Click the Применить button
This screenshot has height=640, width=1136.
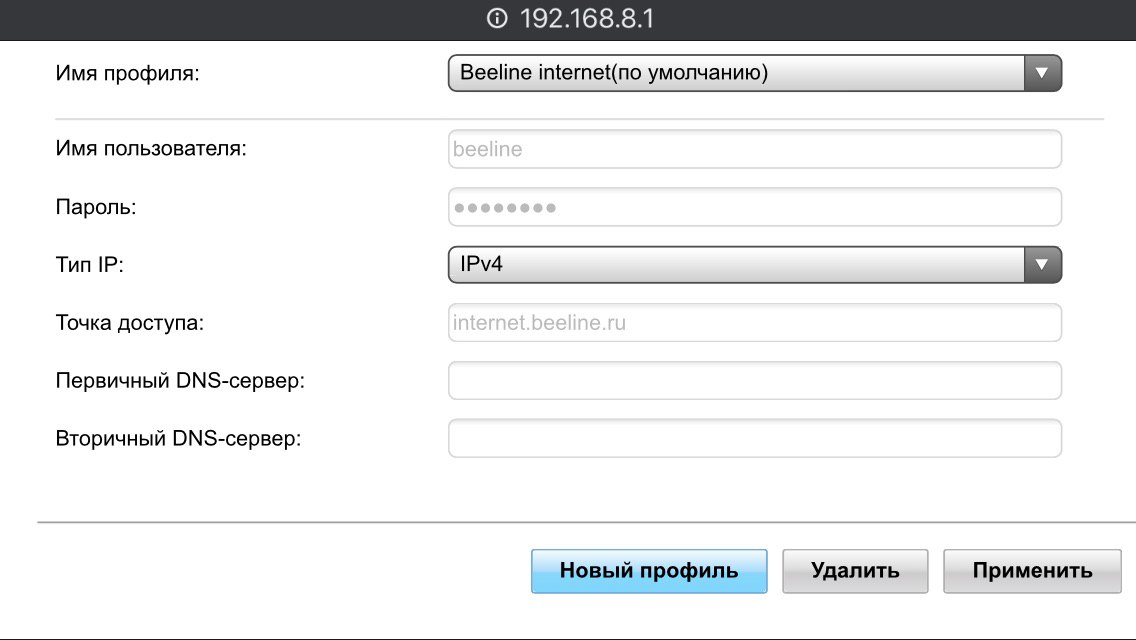click(1032, 571)
